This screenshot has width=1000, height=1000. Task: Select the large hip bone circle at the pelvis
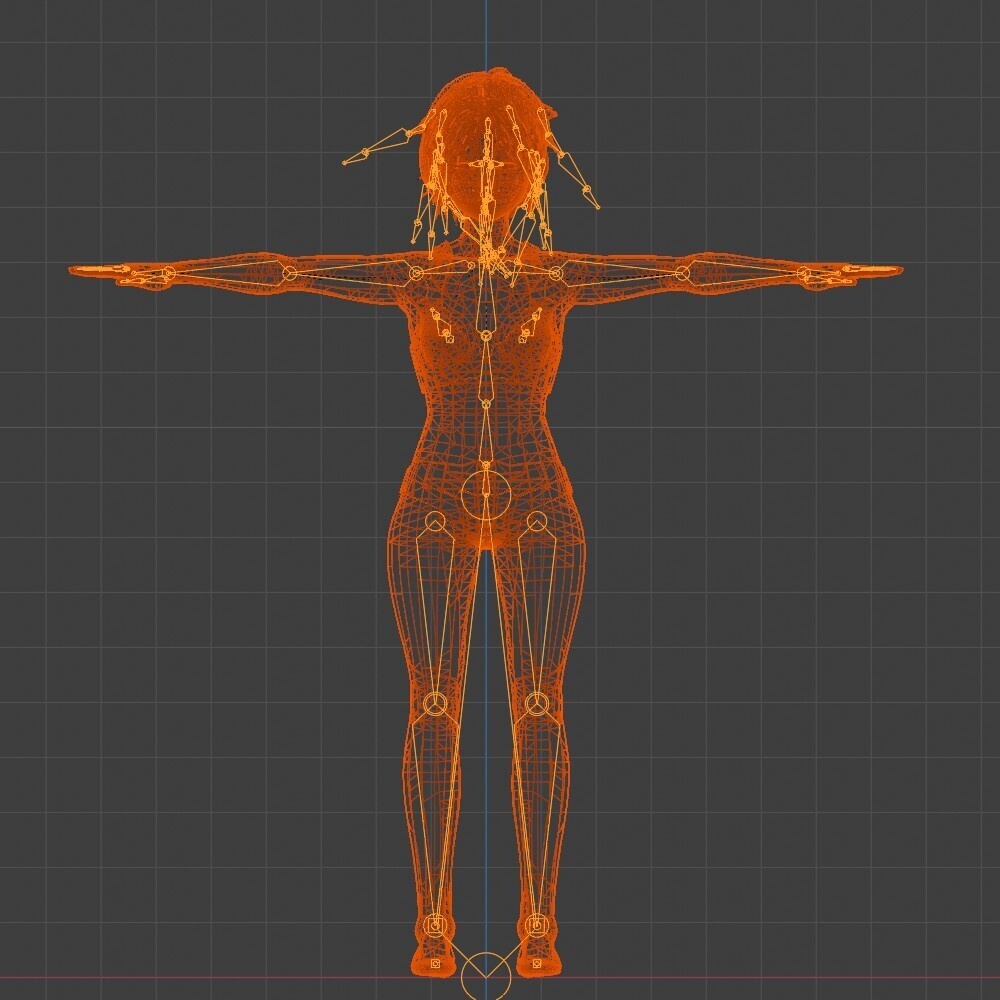pos(486,495)
